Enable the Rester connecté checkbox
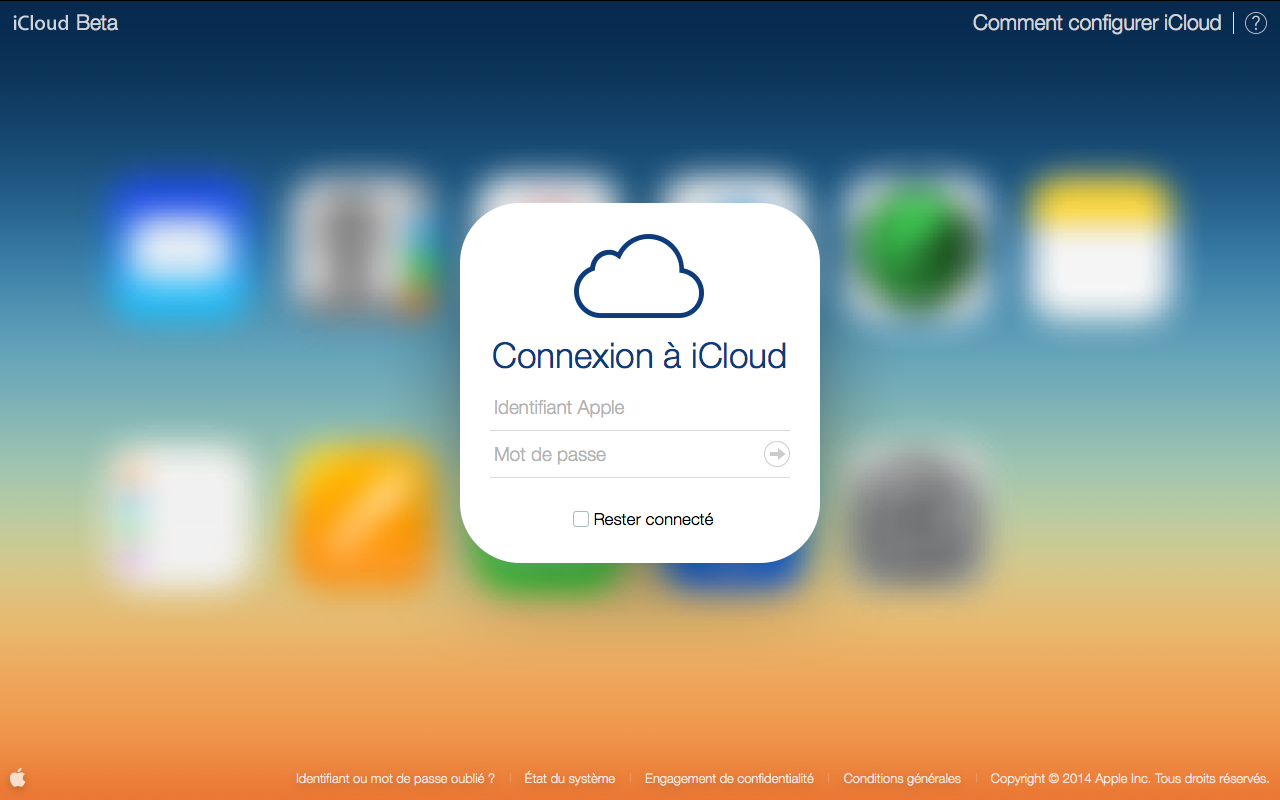1280x800 pixels. pyautogui.click(x=581, y=519)
